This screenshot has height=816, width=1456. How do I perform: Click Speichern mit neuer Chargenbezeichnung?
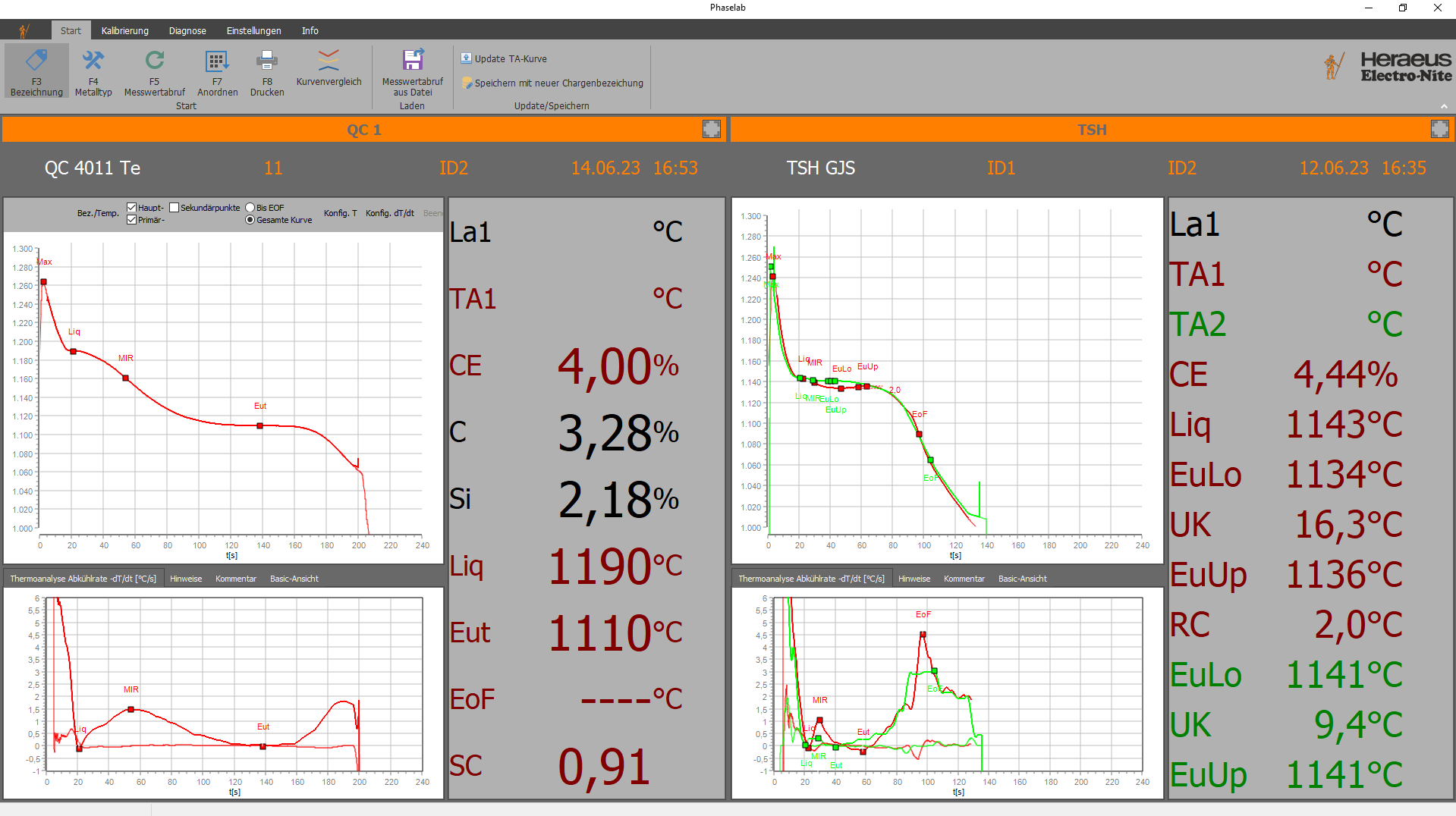(x=552, y=83)
